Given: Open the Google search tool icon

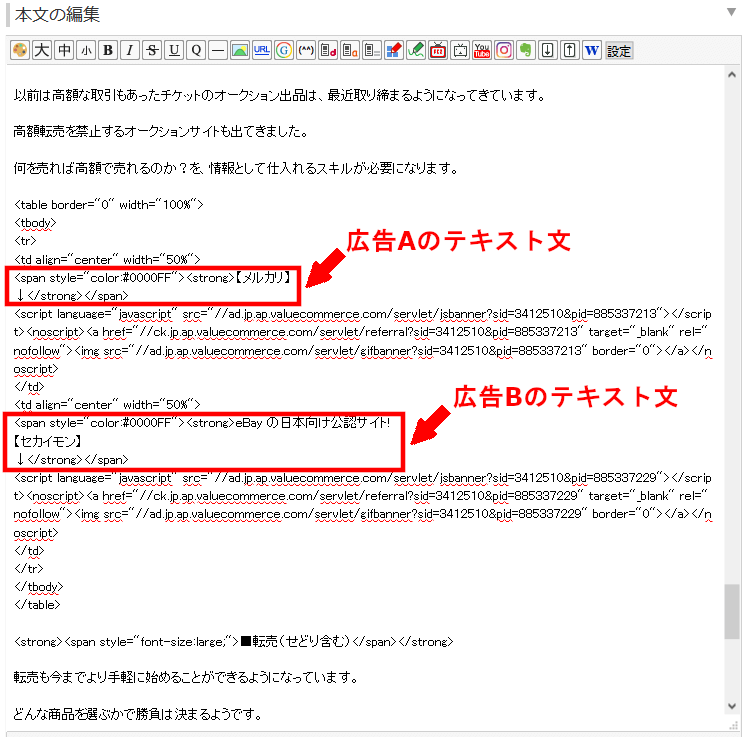Looking at the screenshot, I should [284, 50].
